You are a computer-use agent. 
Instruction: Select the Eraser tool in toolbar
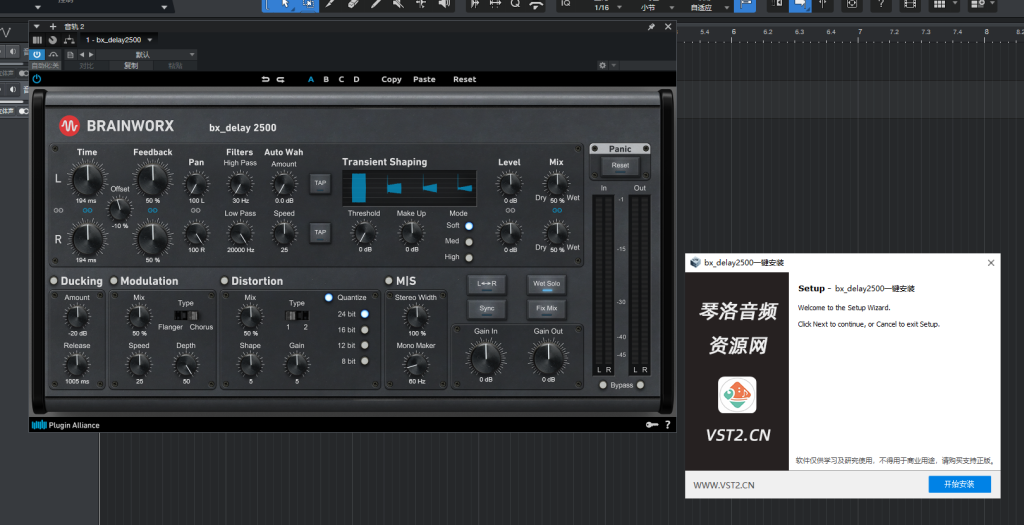[x=353, y=4]
